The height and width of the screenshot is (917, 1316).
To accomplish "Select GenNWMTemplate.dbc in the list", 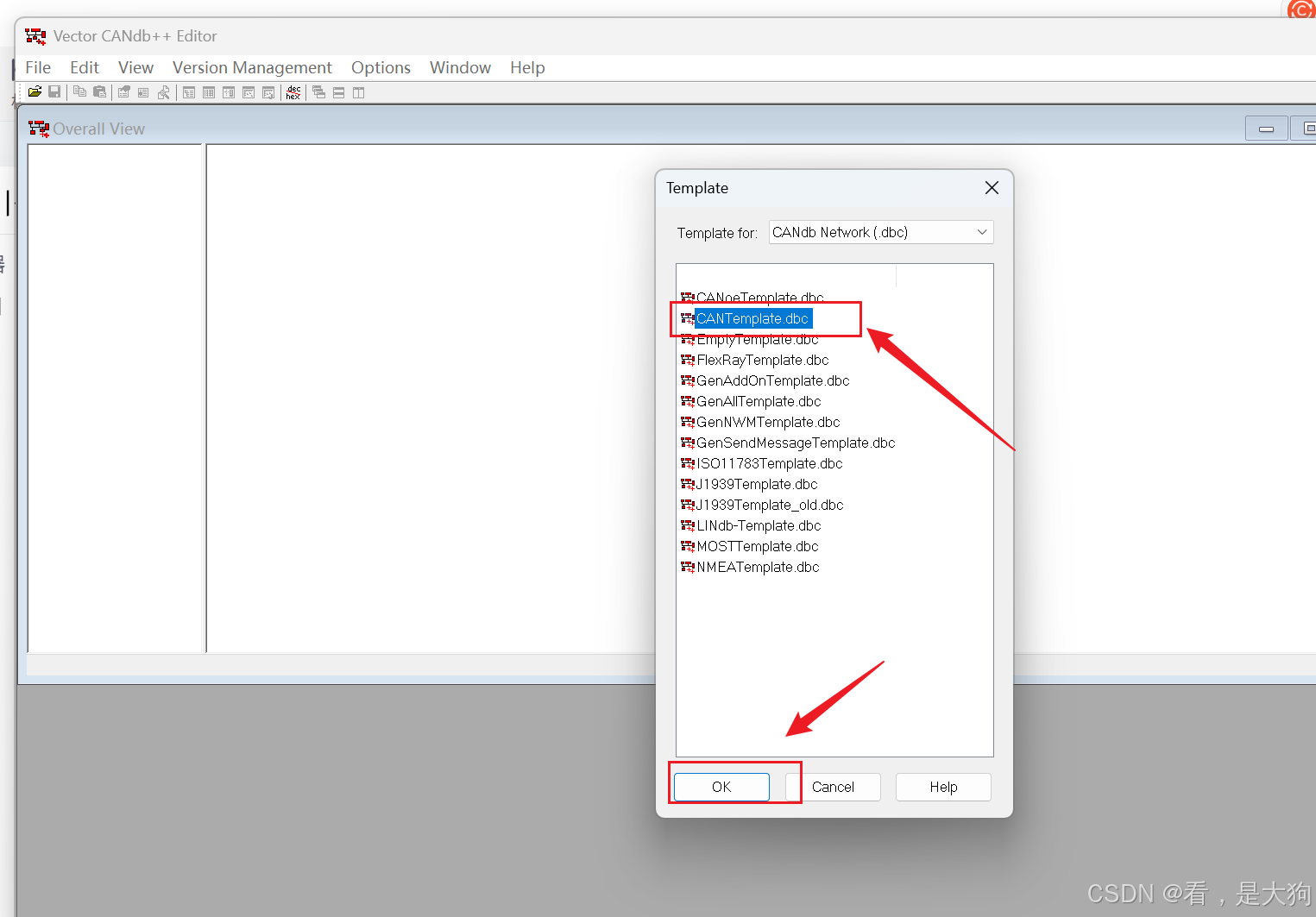I will (768, 422).
